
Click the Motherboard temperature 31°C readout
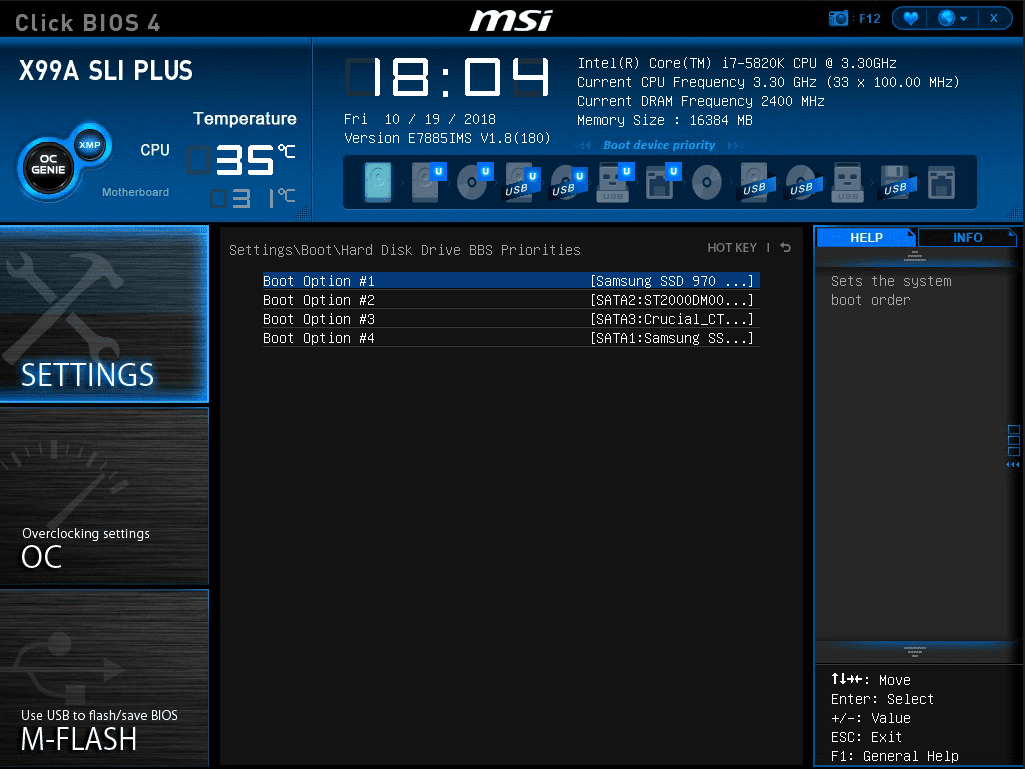pyautogui.click(x=252, y=198)
